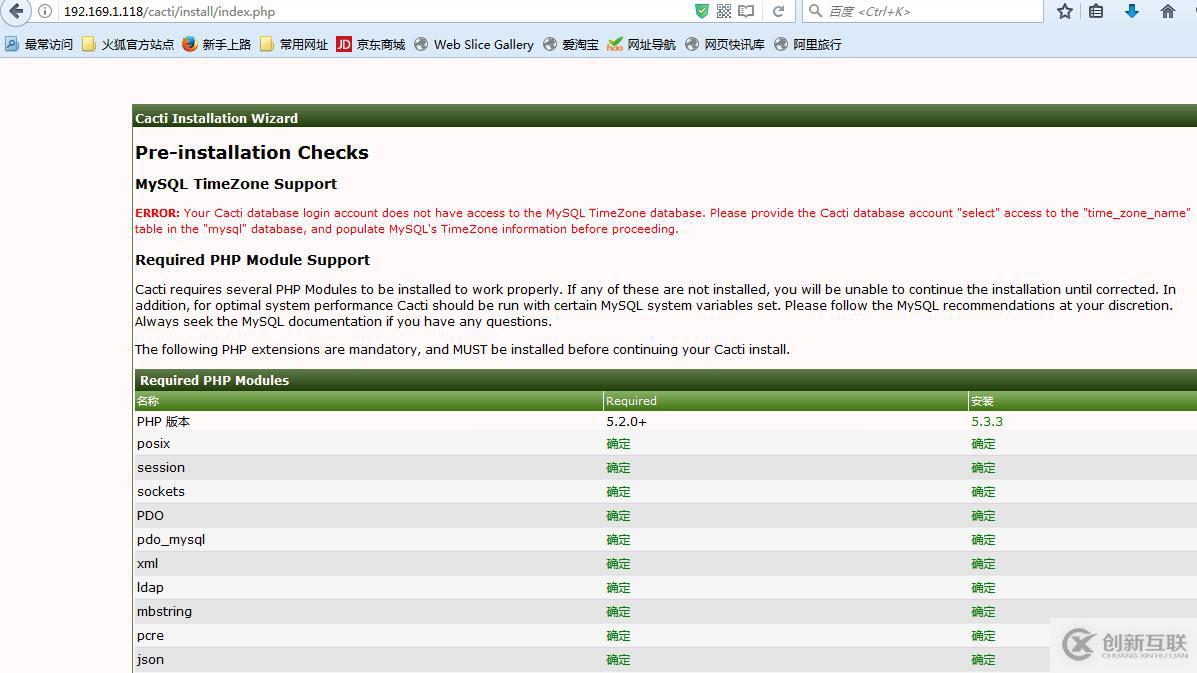Select the pdo_mysql module row name

coord(171,539)
